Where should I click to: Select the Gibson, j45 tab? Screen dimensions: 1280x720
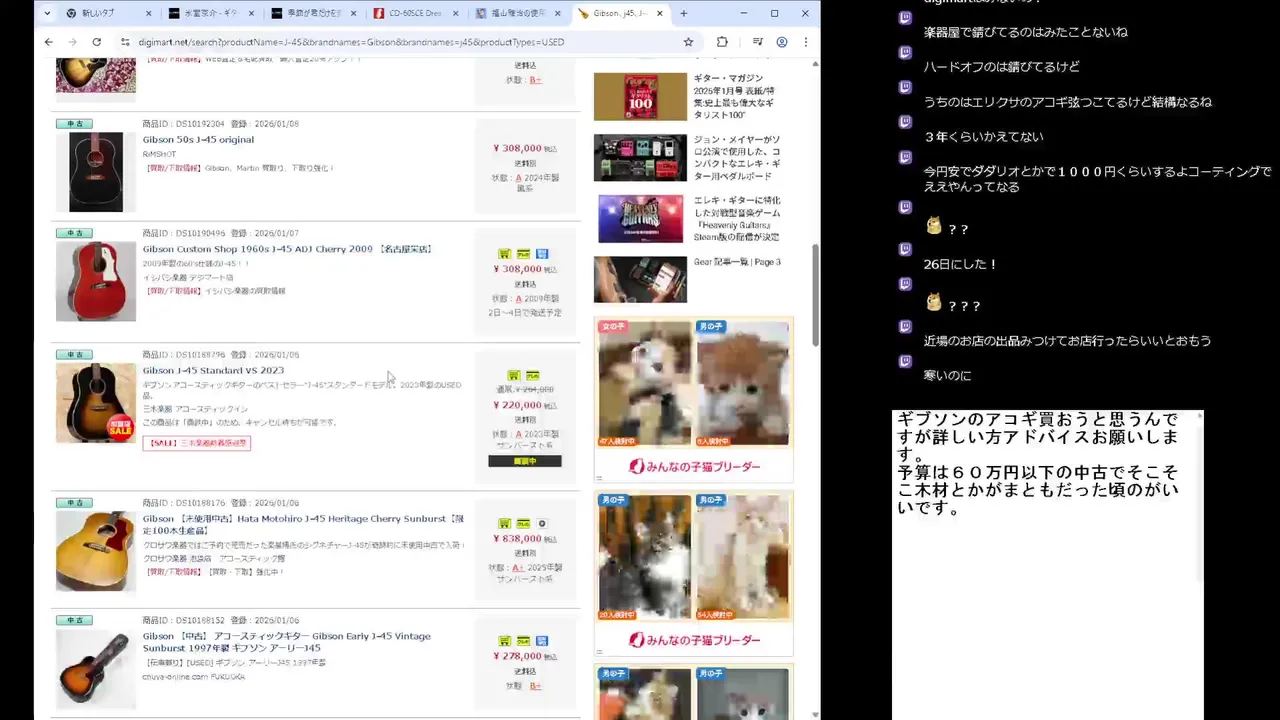tap(620, 13)
